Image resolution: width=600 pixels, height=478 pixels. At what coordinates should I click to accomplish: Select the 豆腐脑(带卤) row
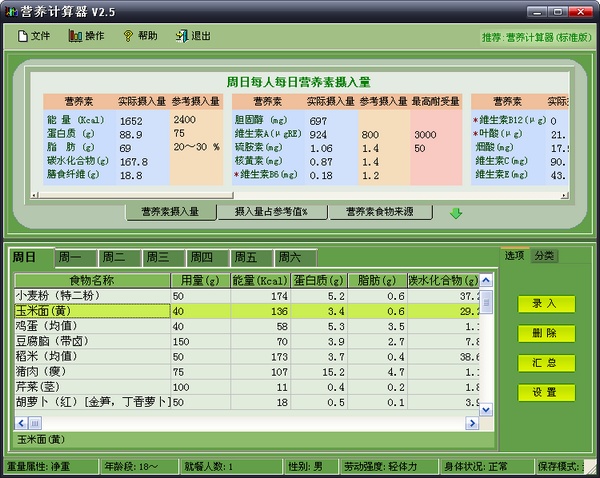point(247,341)
